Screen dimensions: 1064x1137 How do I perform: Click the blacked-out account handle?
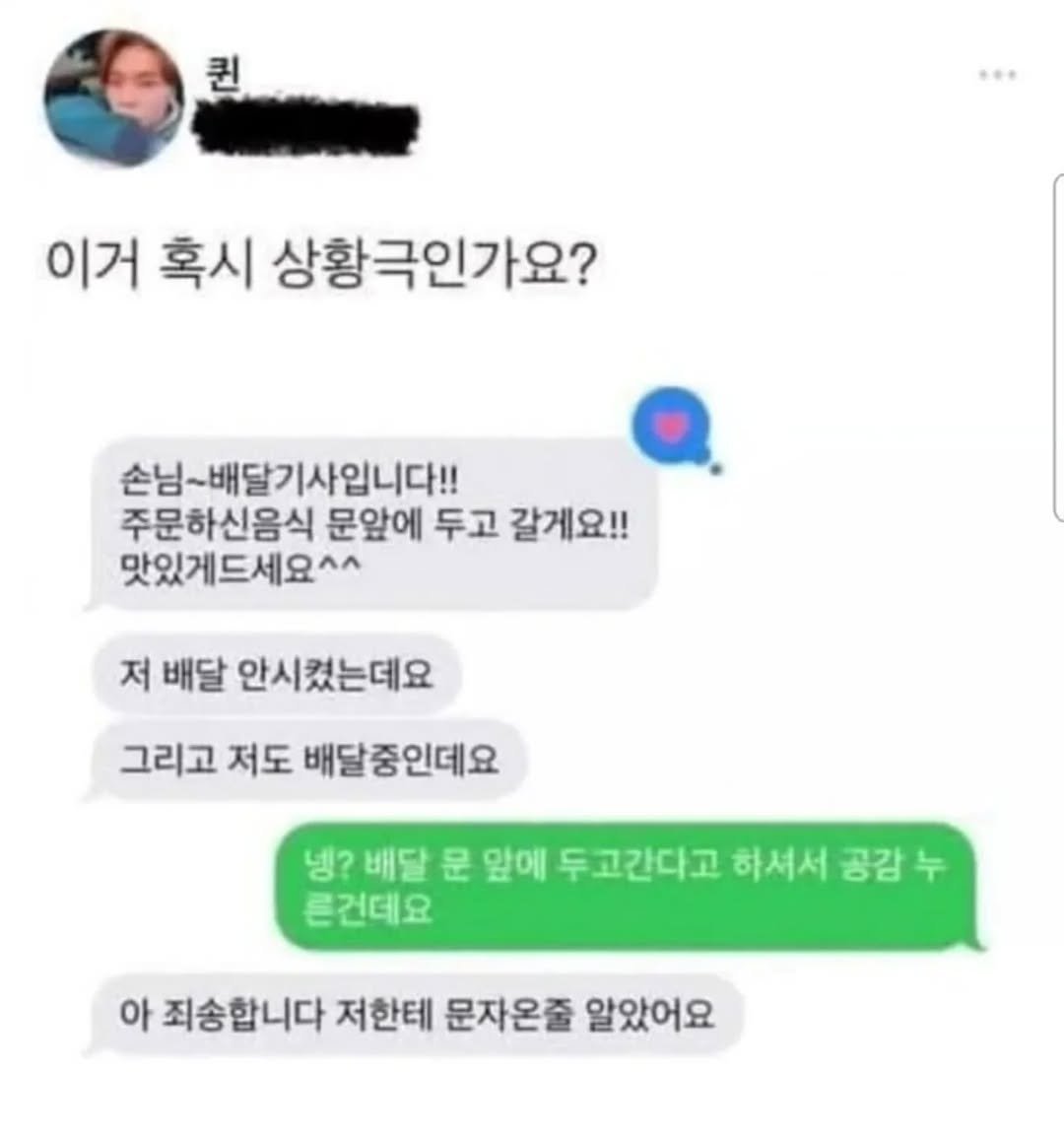tap(306, 130)
